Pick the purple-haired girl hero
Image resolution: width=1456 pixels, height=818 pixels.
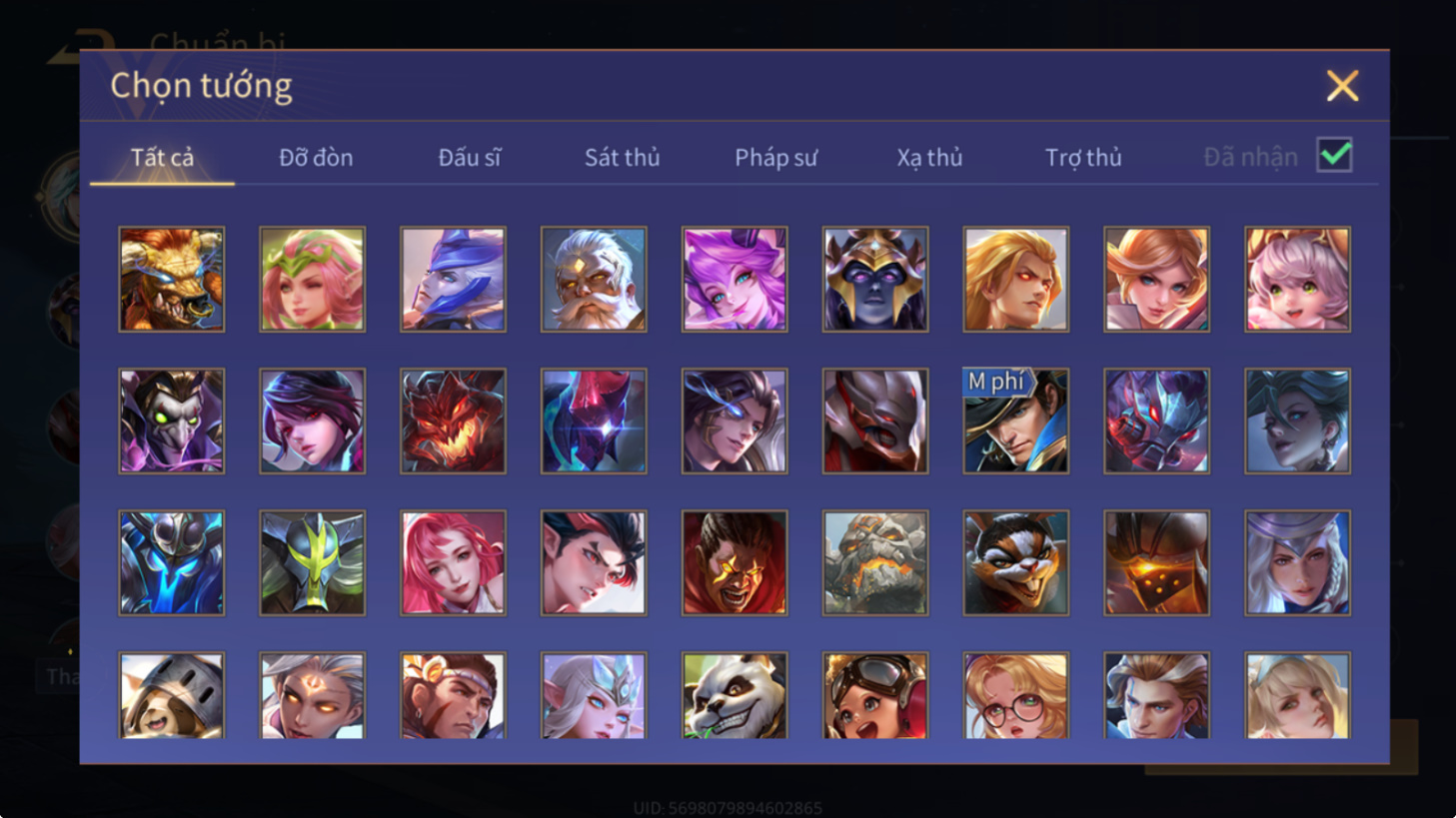point(734,279)
